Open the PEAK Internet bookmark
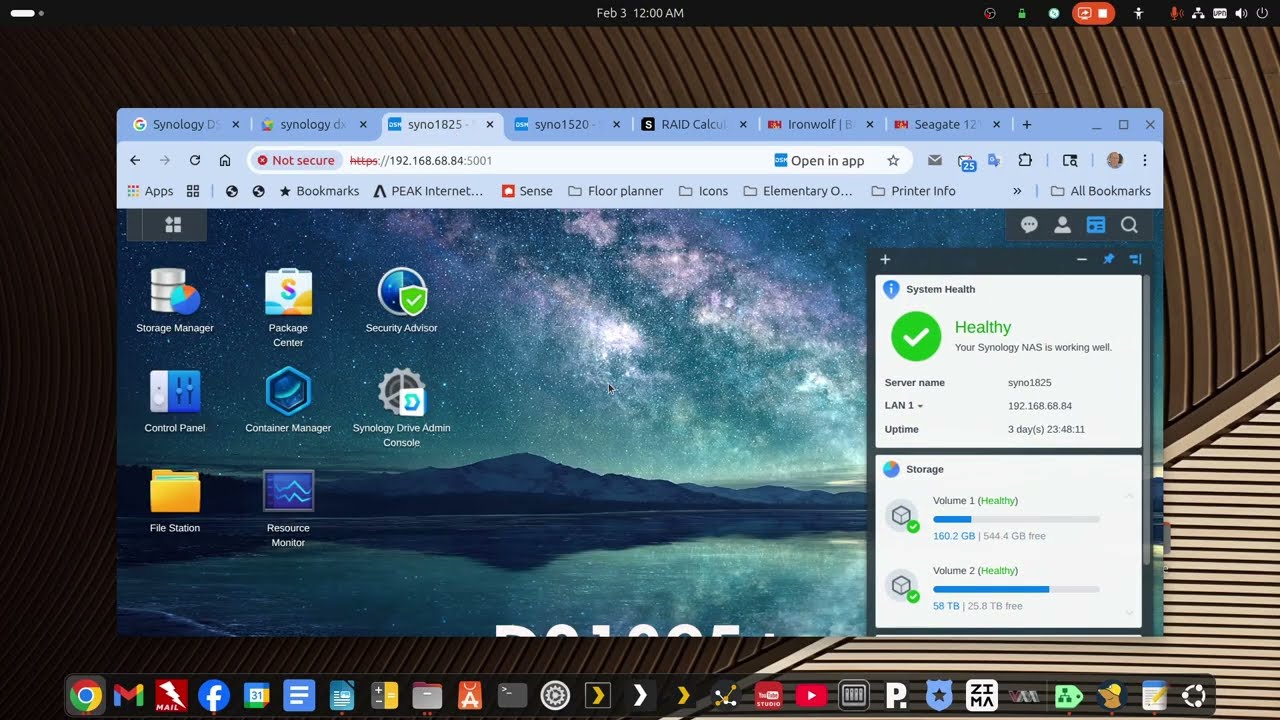 pyautogui.click(x=428, y=191)
